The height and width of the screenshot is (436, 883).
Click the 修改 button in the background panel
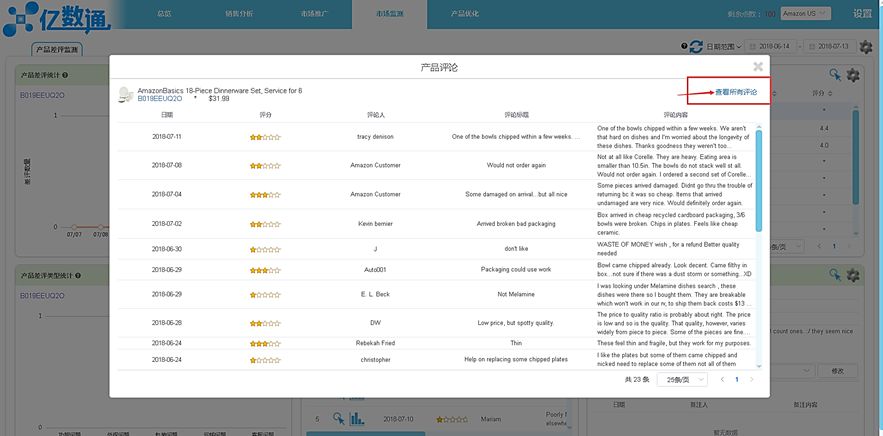(837, 371)
